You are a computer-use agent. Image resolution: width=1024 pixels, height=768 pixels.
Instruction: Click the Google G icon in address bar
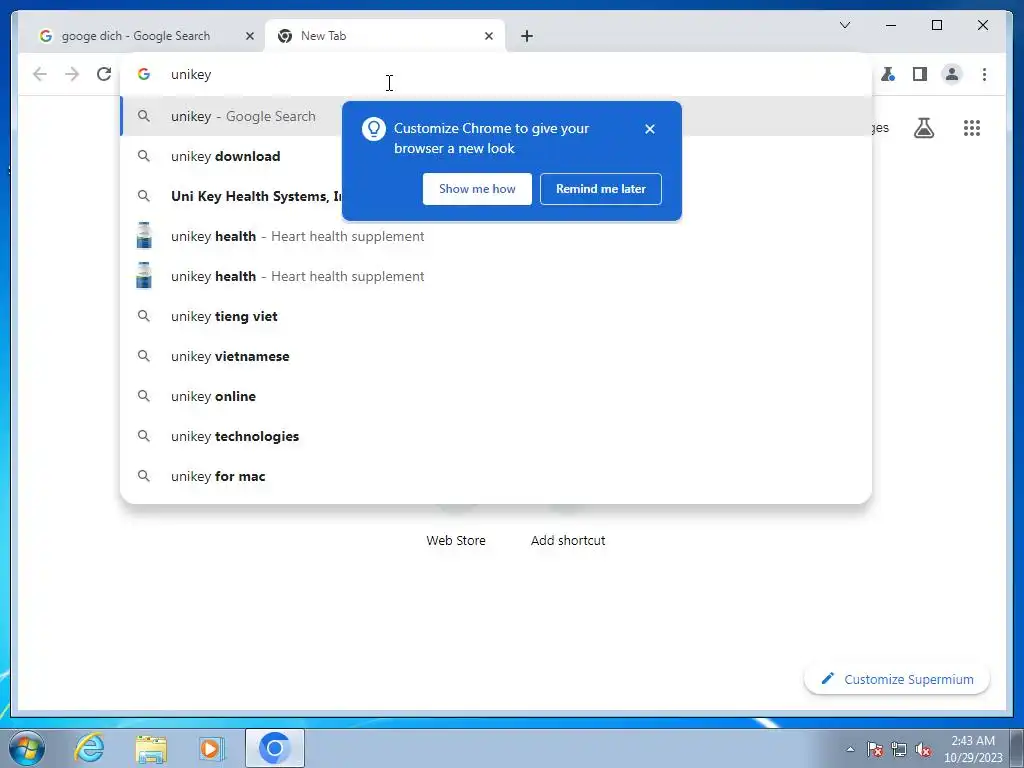(144, 74)
